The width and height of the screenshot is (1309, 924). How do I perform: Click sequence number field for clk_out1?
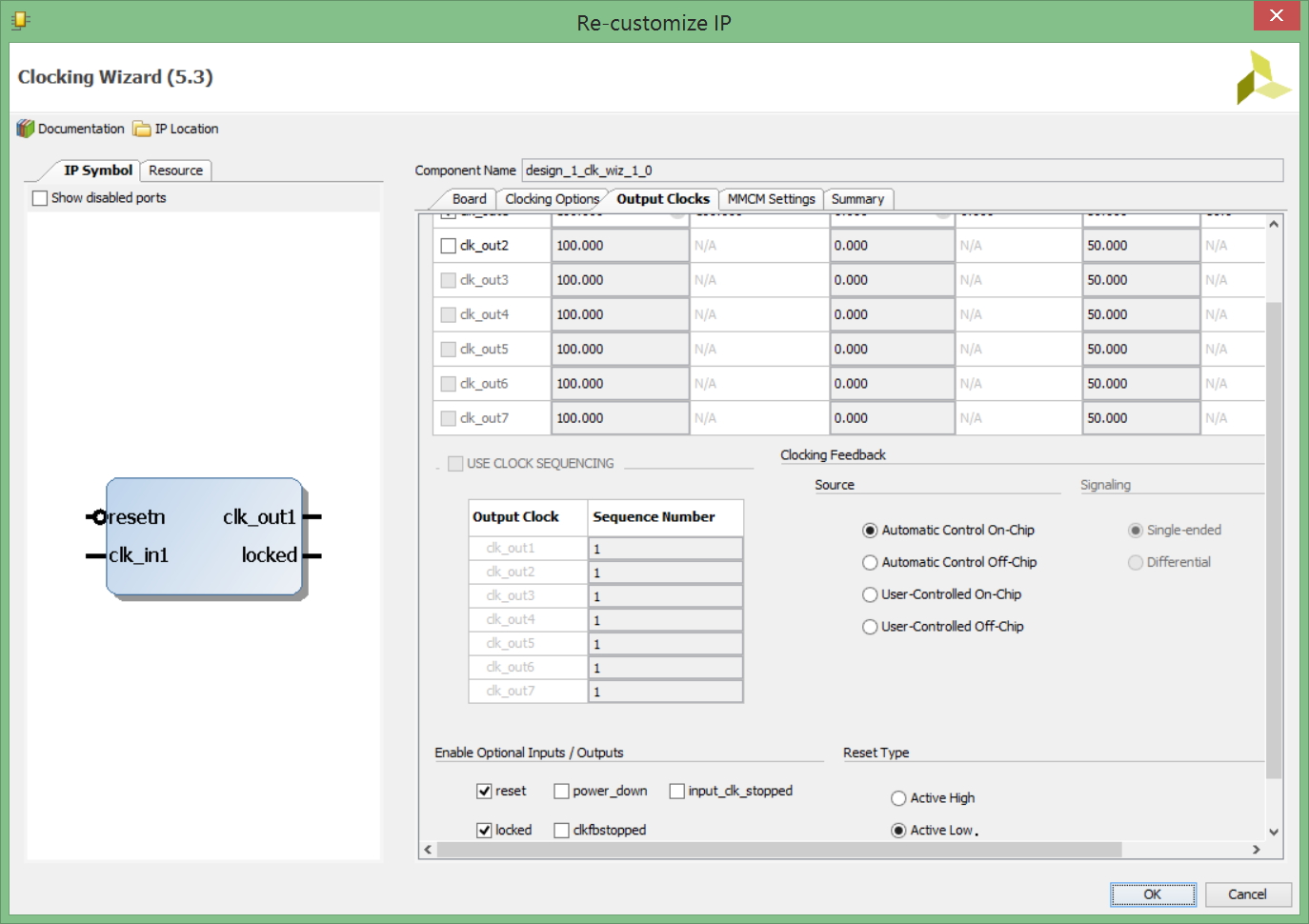point(666,549)
